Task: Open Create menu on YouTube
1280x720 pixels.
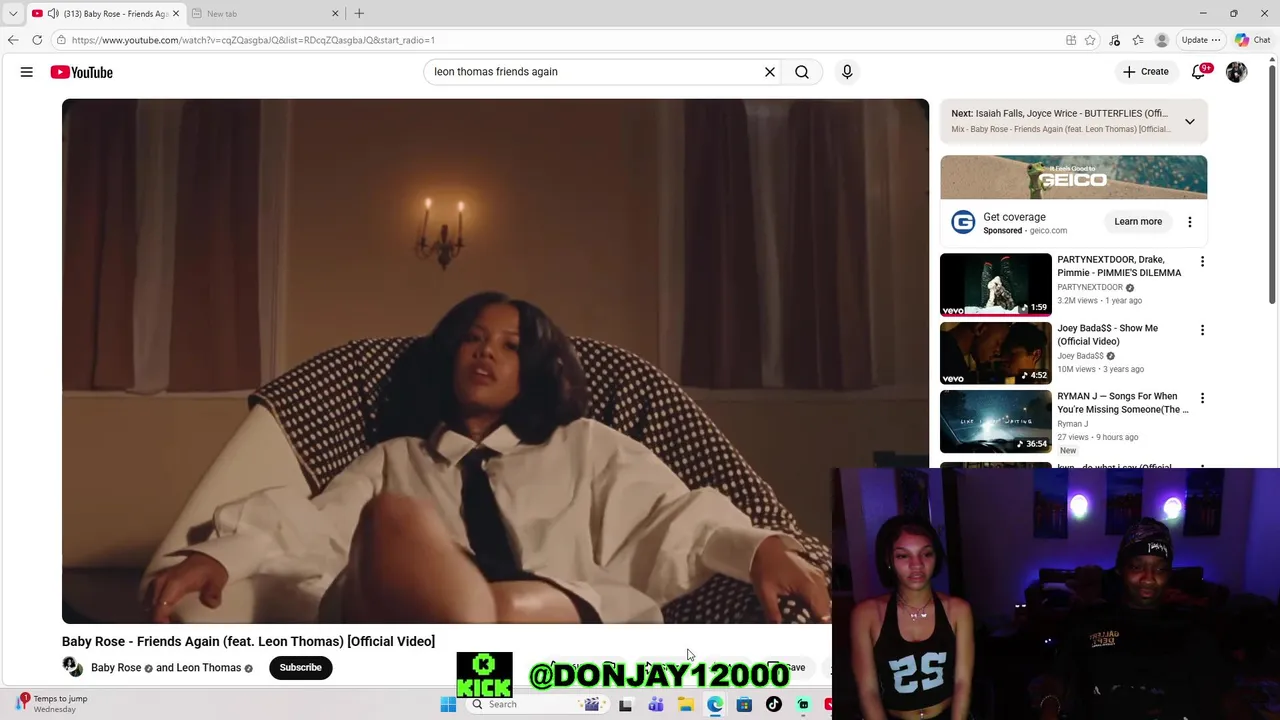Action: 1146,72
